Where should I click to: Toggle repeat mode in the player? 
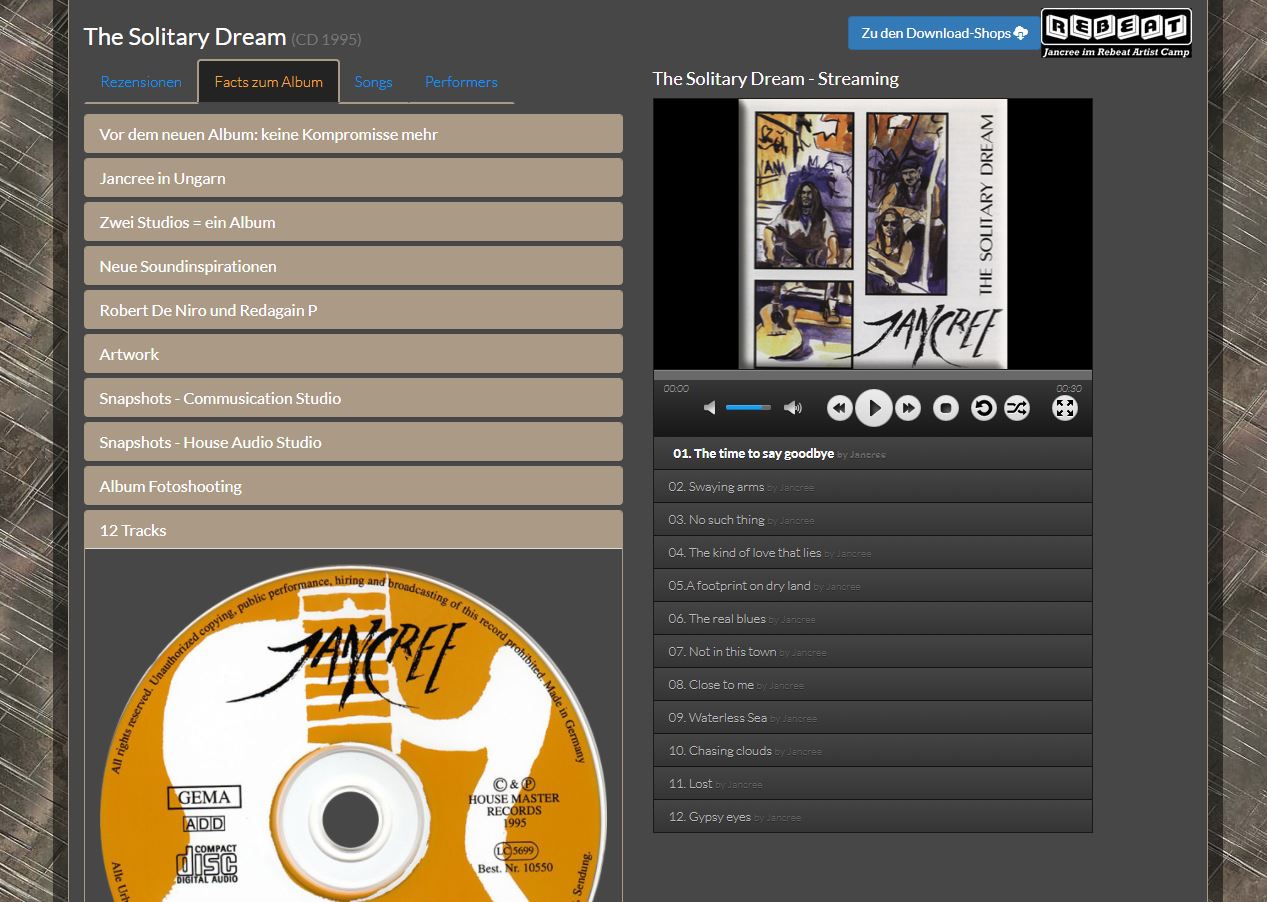point(983,408)
